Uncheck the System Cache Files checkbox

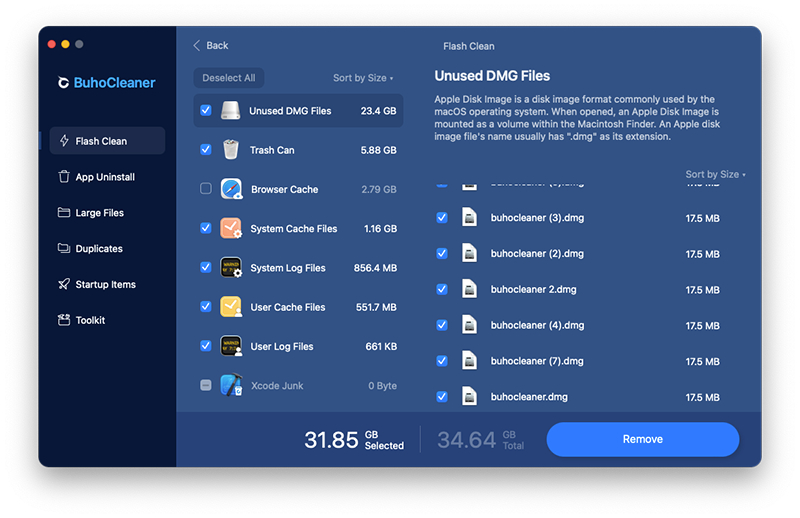click(206, 228)
